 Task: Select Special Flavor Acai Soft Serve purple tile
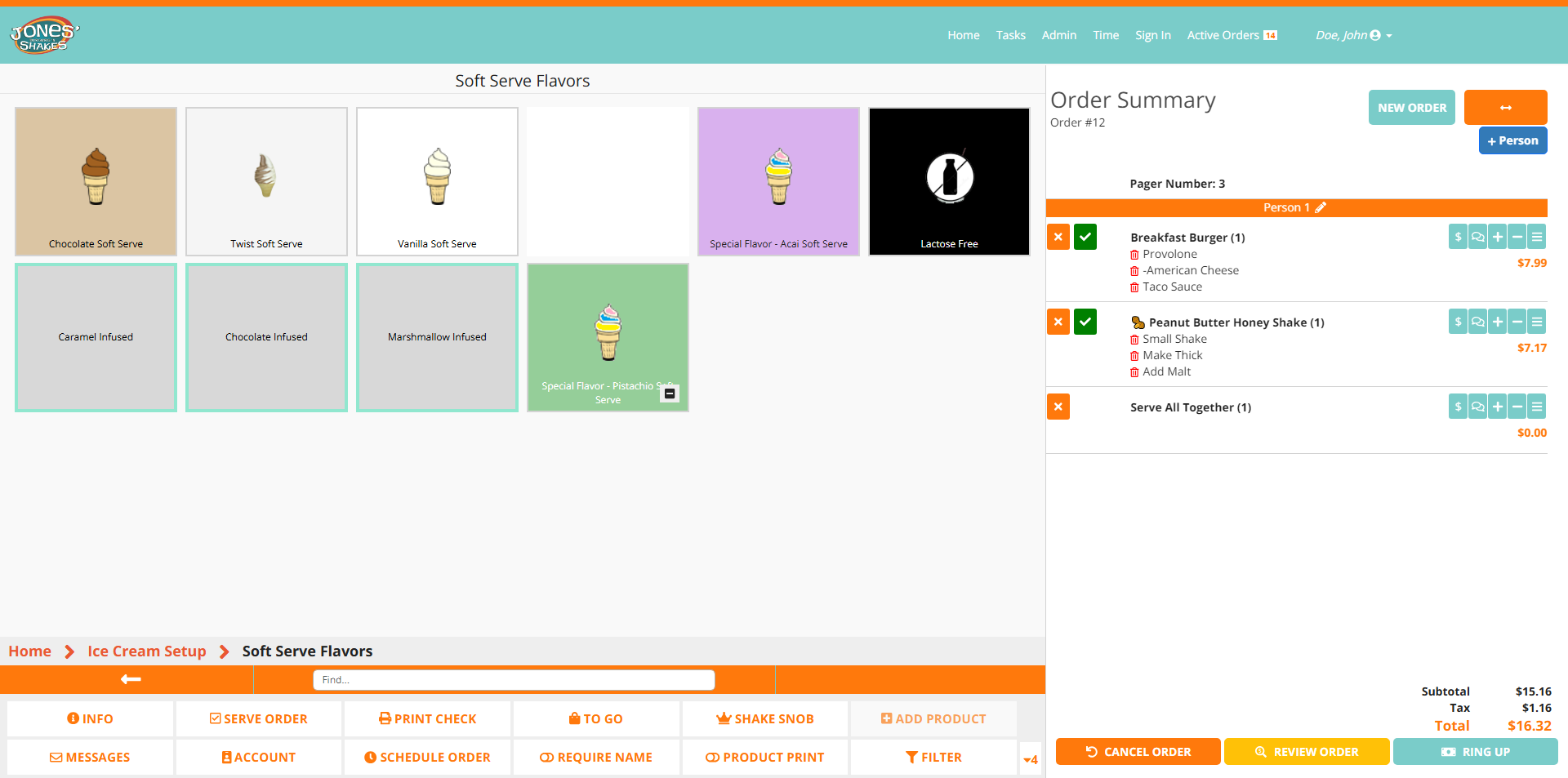tap(778, 181)
